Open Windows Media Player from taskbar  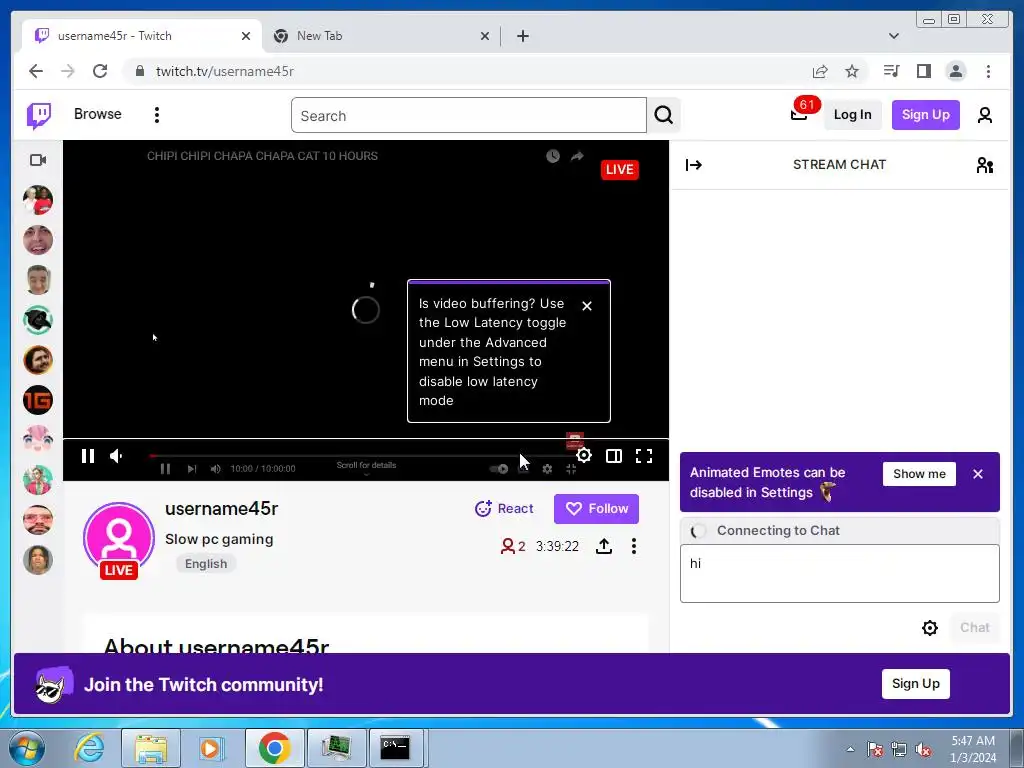point(210,748)
